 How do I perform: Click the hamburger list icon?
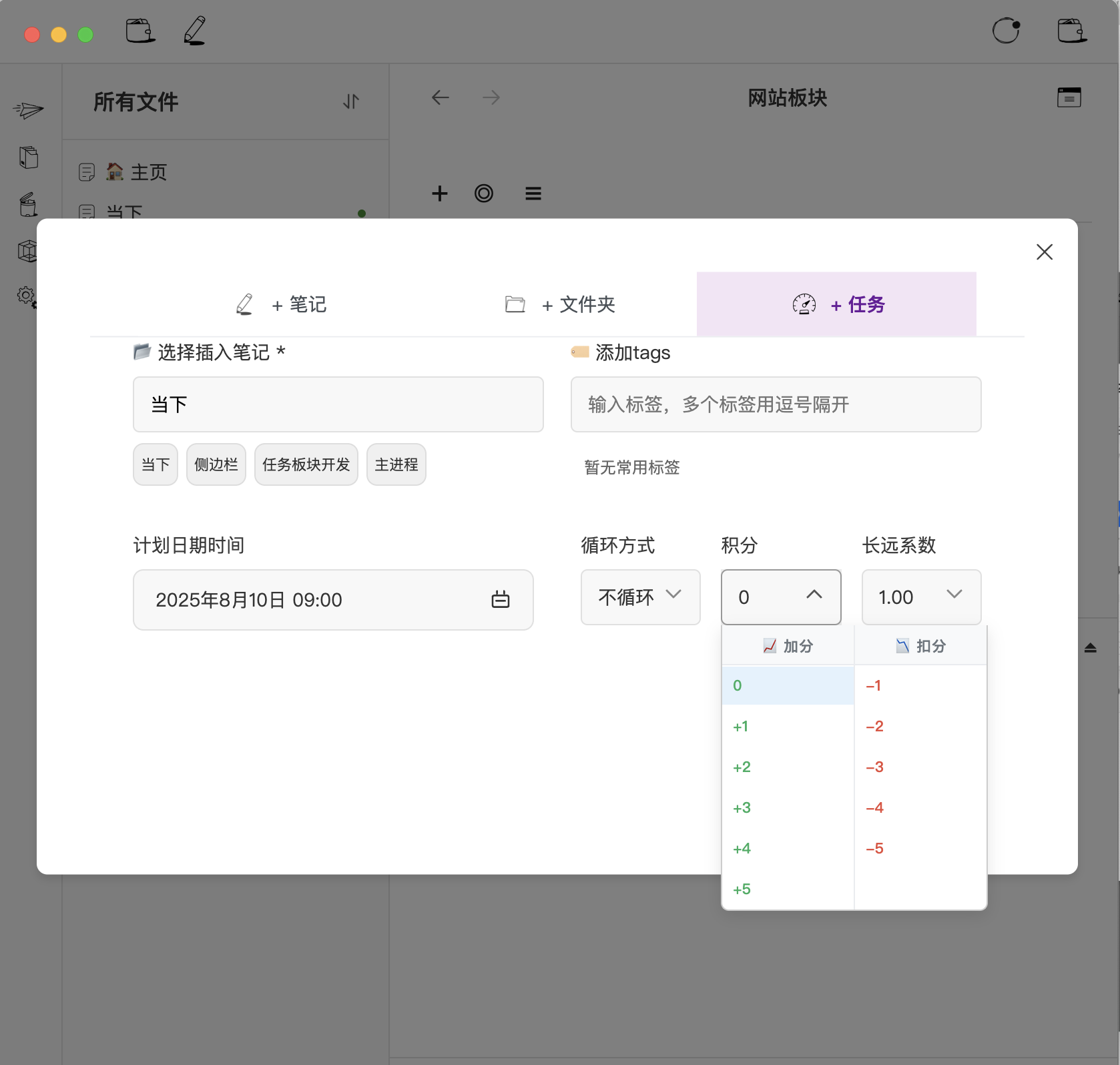click(533, 194)
